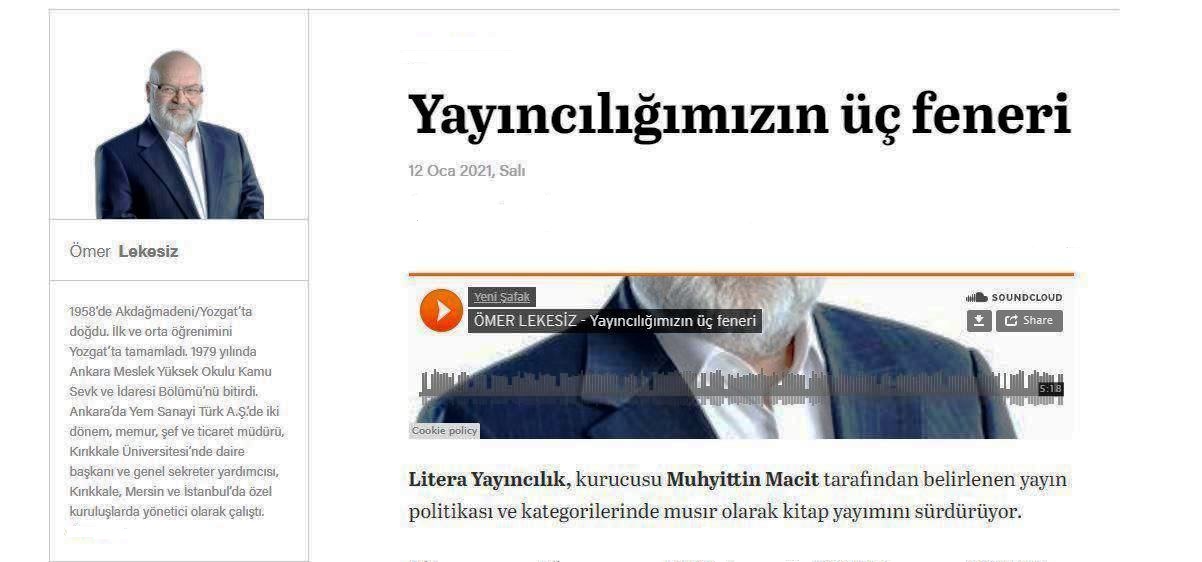Click the bold Litera Yayıncılık text
This screenshot has height=562, width=1202.
coord(489,480)
